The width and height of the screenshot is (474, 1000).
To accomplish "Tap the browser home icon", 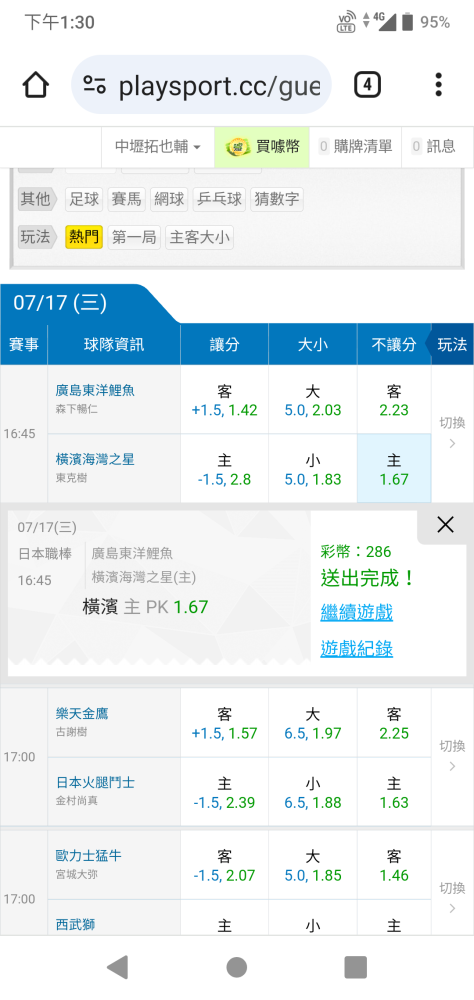I will (36, 84).
